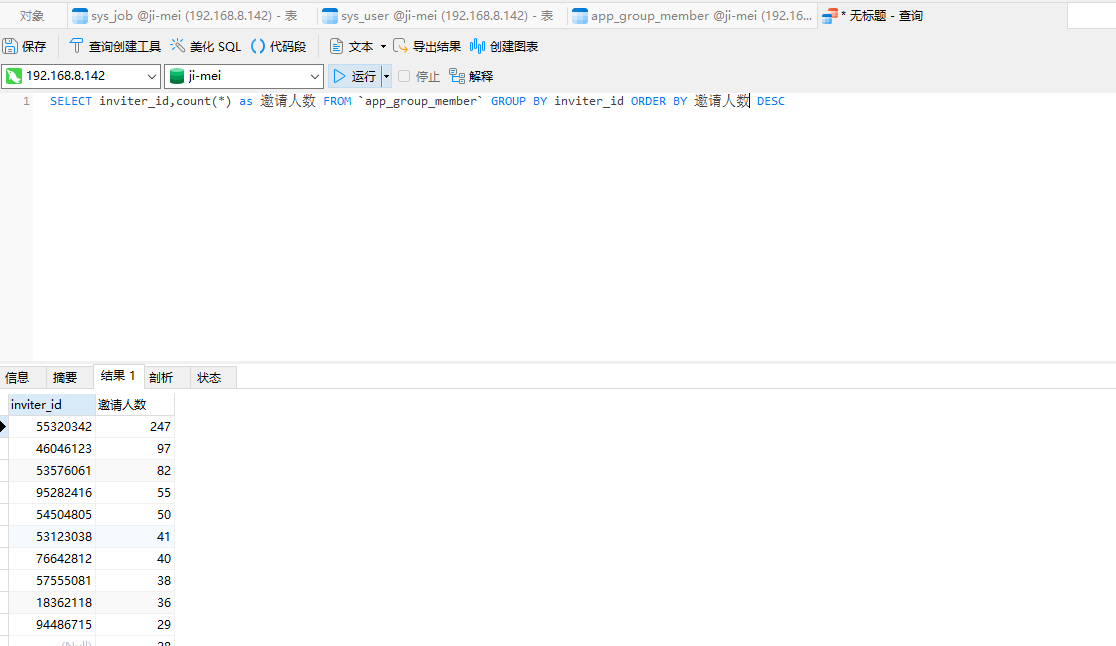Open the Query Builder tool
The height and width of the screenshot is (646, 1116).
tap(115, 46)
